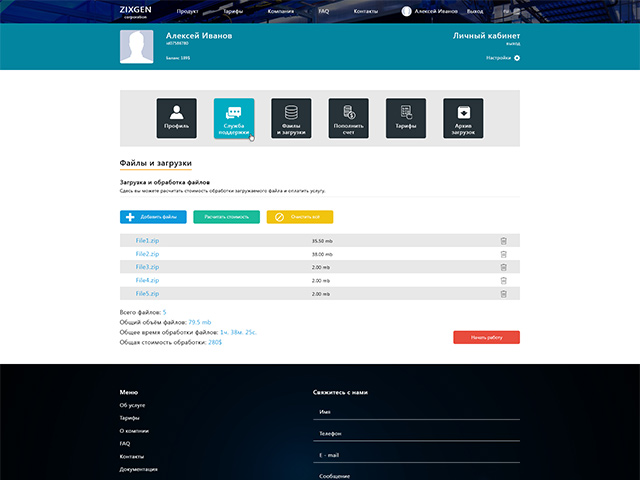Image resolution: width=640 pixels, height=480 pixels.
Task: Click the Настройки link text
Action: (x=498, y=58)
